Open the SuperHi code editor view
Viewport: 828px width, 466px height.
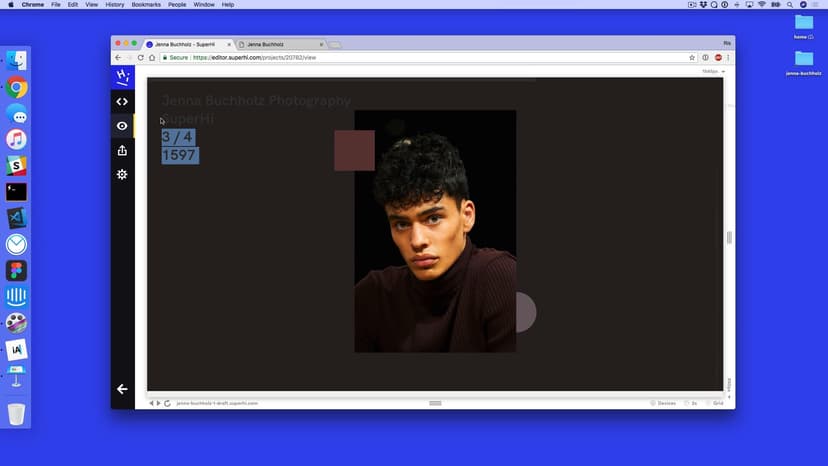122,101
